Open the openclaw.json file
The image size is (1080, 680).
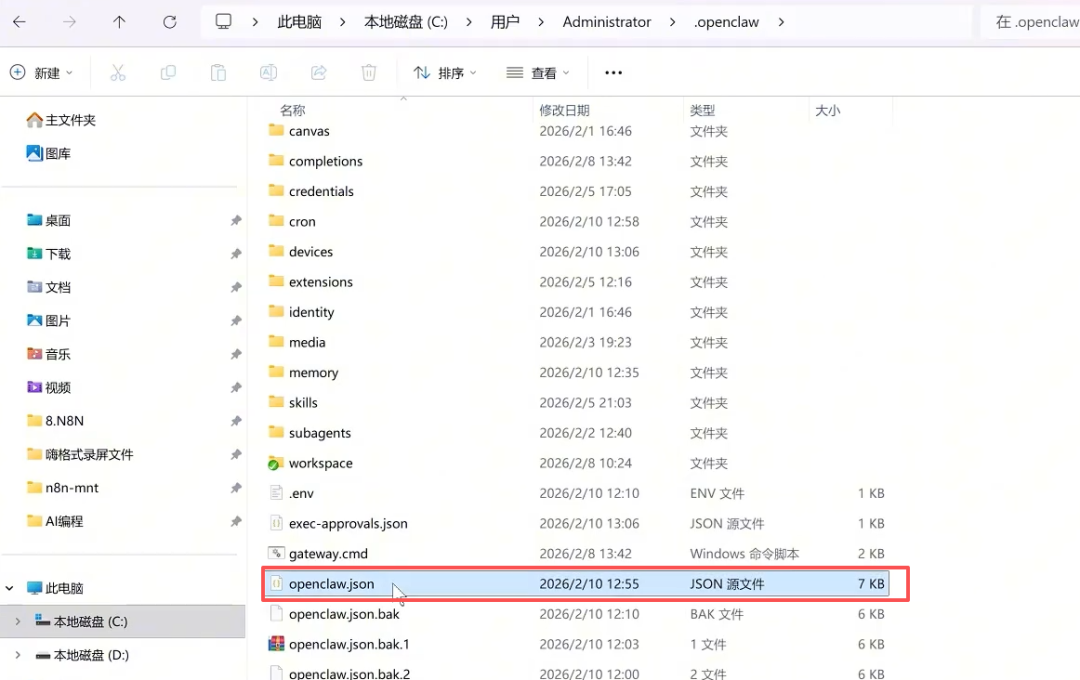click(x=334, y=583)
